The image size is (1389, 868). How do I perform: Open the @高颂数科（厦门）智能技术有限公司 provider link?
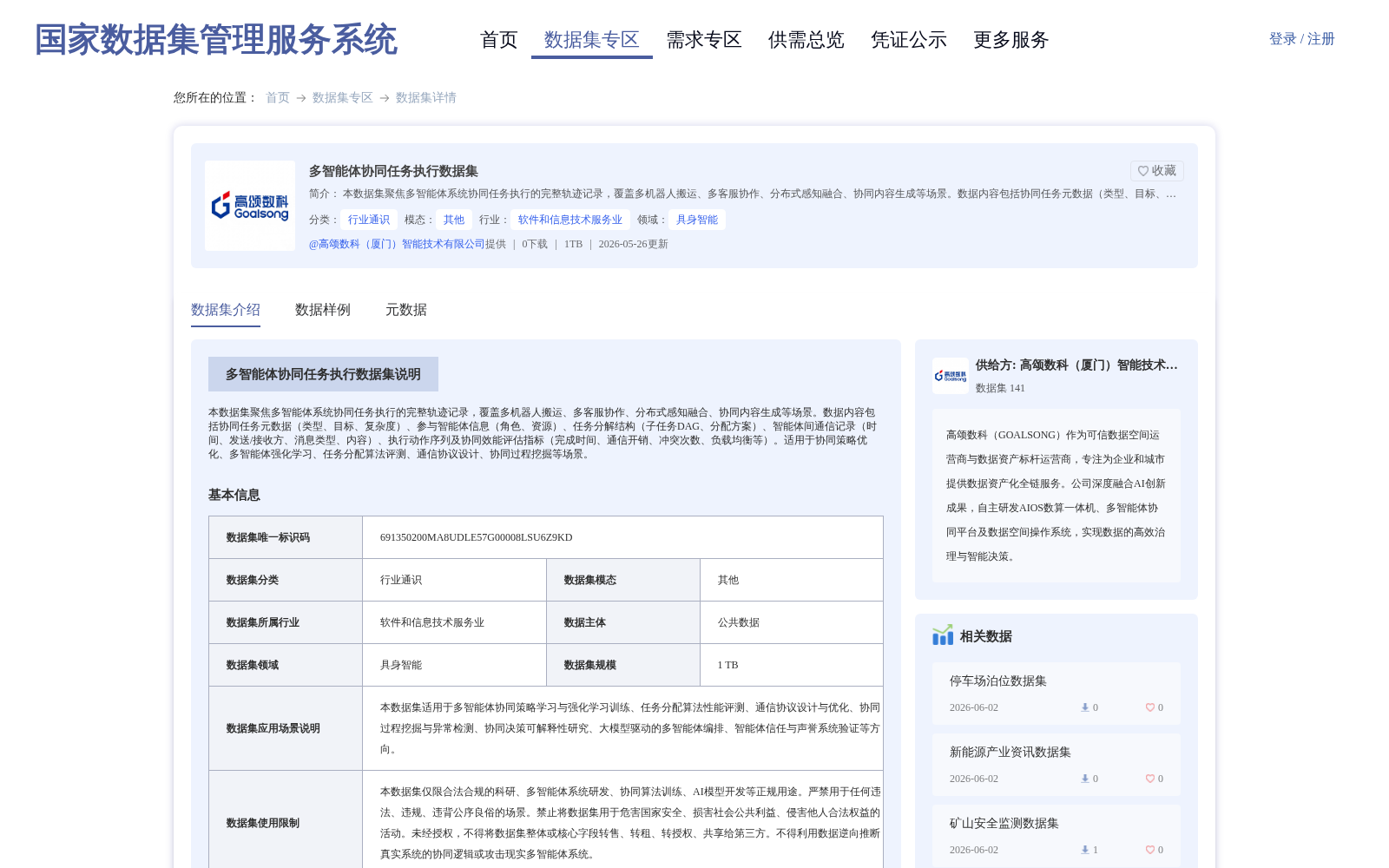pos(397,244)
